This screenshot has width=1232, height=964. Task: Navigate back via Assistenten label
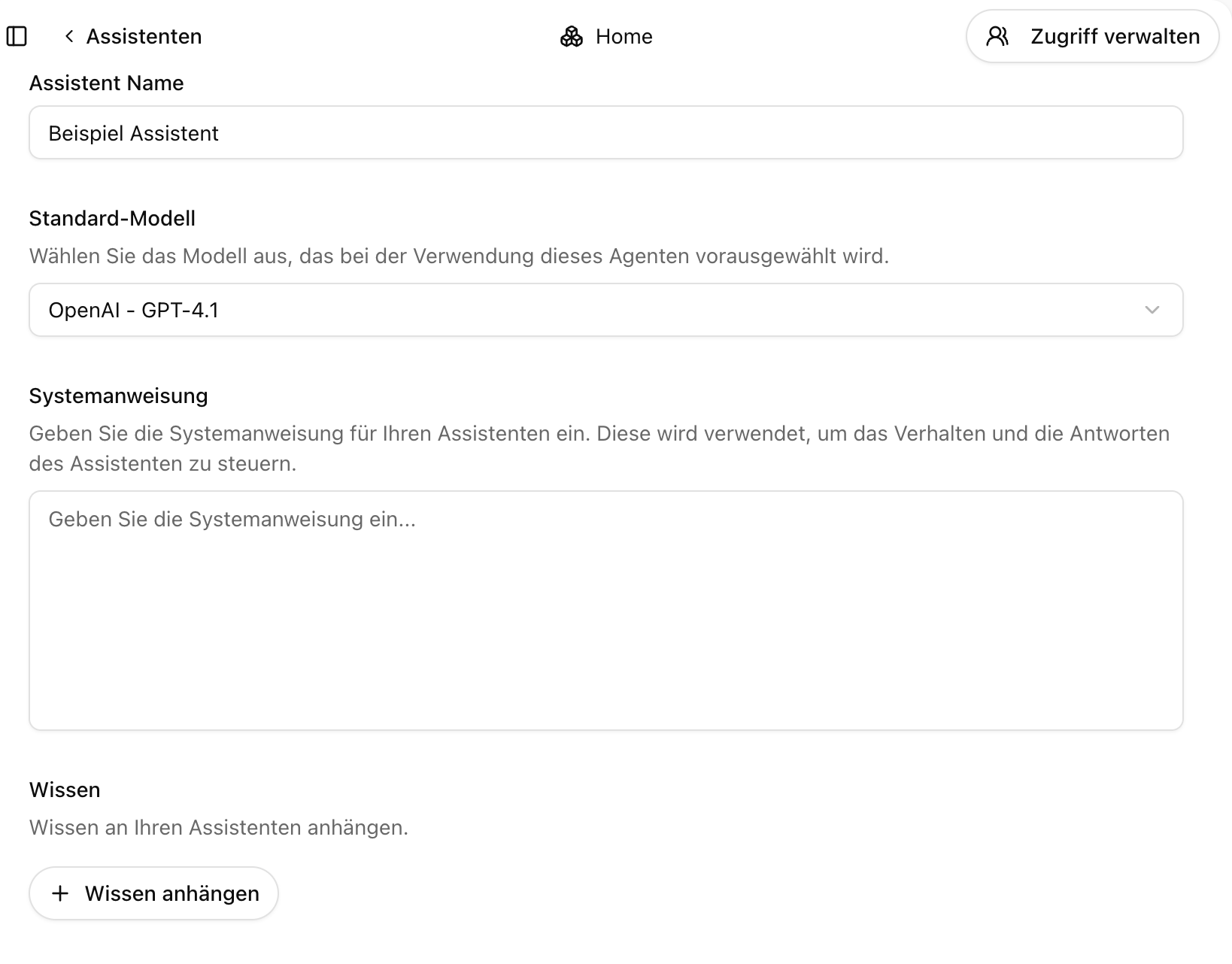point(143,35)
